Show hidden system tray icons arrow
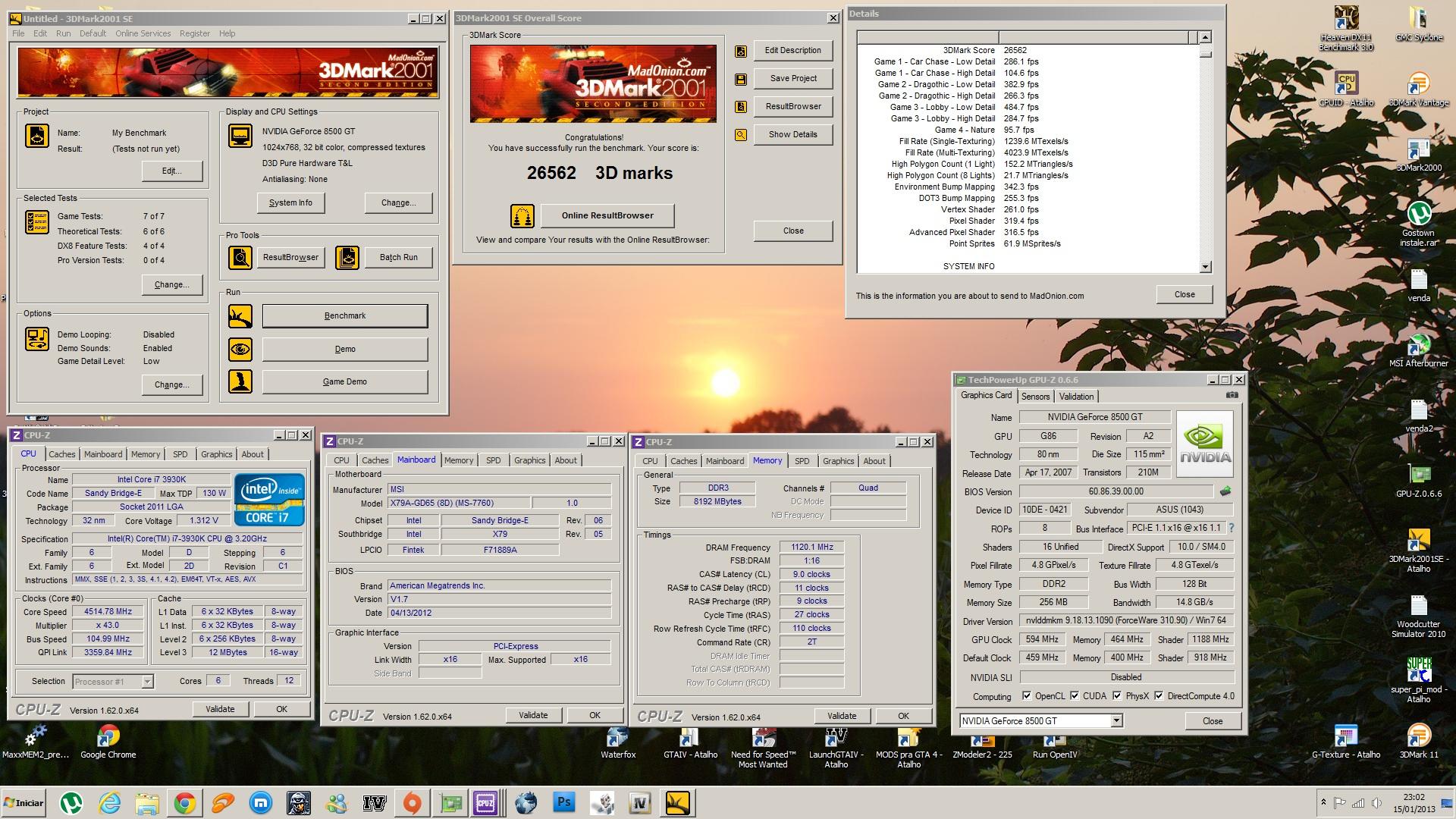This screenshot has height=819, width=1456. [x=1323, y=802]
